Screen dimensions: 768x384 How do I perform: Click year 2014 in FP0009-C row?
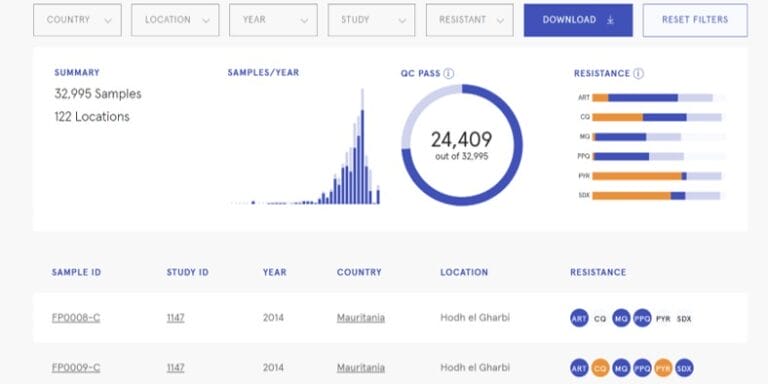point(274,367)
